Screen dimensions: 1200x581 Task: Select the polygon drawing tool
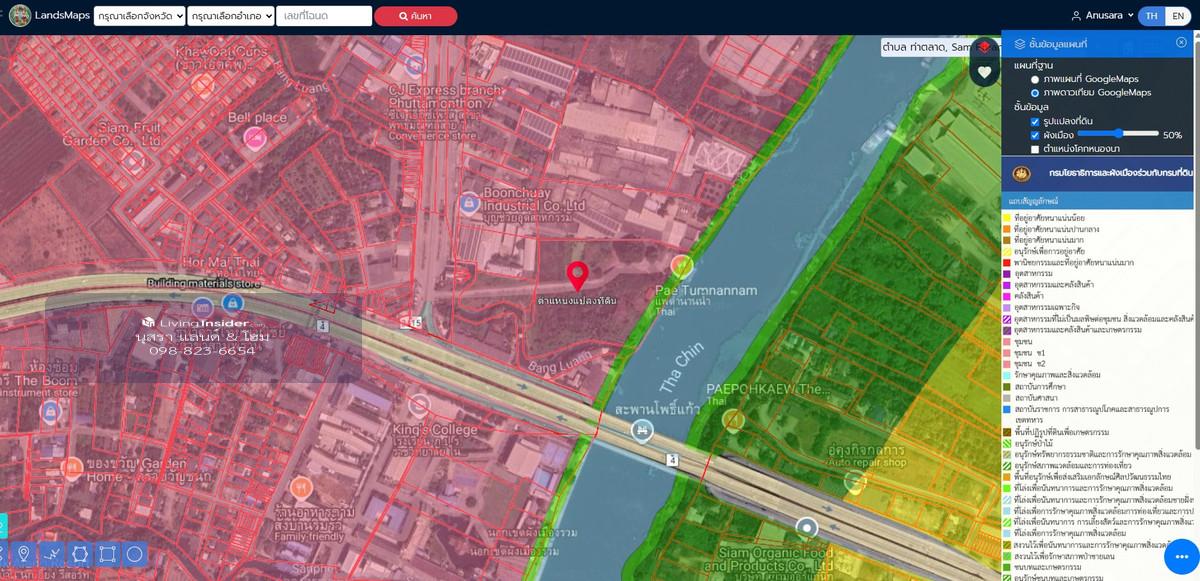point(80,553)
